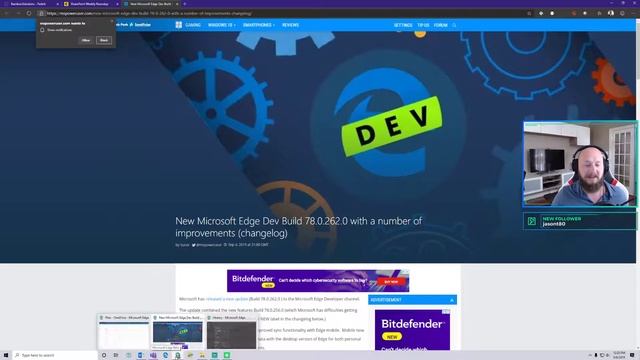This screenshot has height=360, width=640.
Task: Click the Bitdefender sidebar advertisement
Action: (x=412, y=330)
